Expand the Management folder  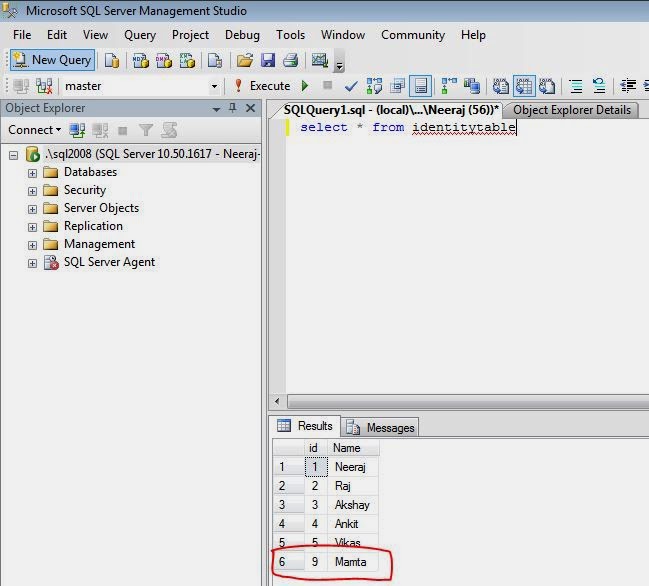(32, 245)
